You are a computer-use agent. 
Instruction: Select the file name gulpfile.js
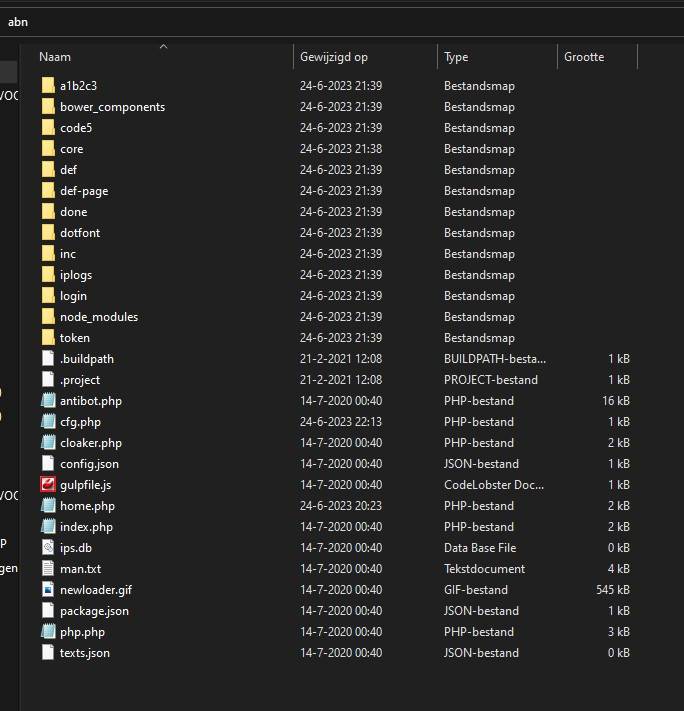pyautogui.click(x=85, y=485)
